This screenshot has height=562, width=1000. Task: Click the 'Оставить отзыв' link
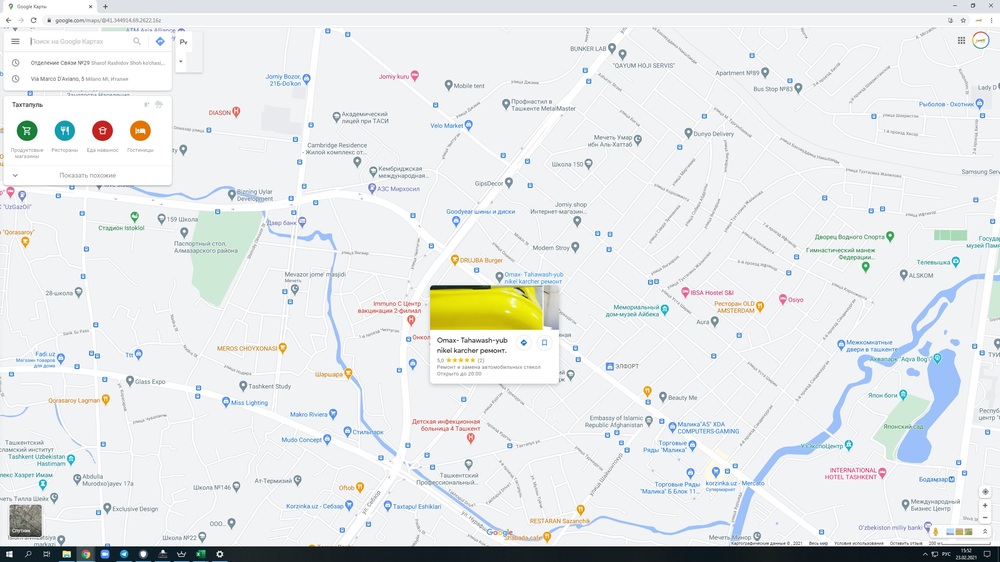pyautogui.click(x=906, y=543)
